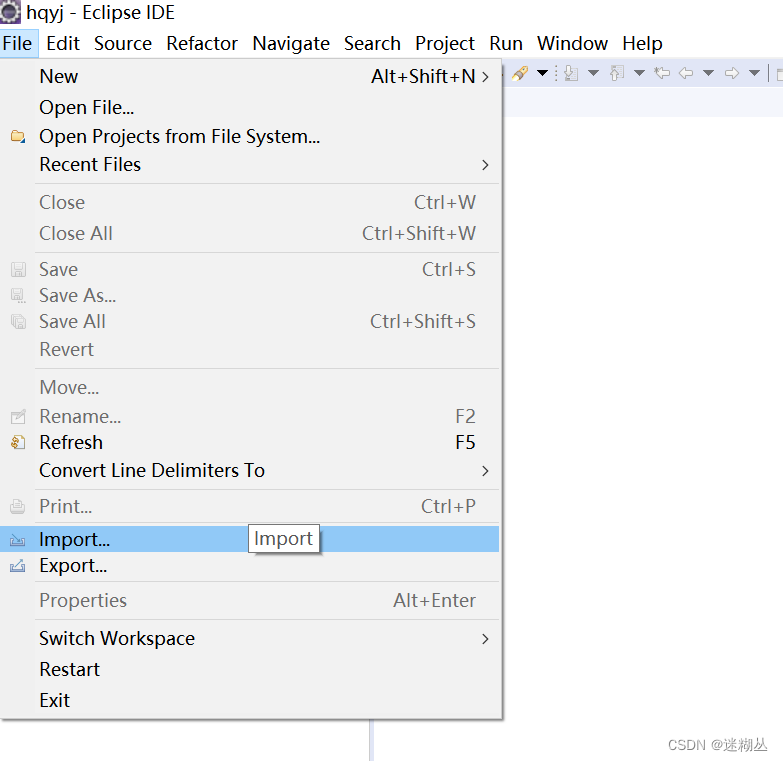Click the Back navigation arrow icon
The height and width of the screenshot is (761, 783).
686,73
